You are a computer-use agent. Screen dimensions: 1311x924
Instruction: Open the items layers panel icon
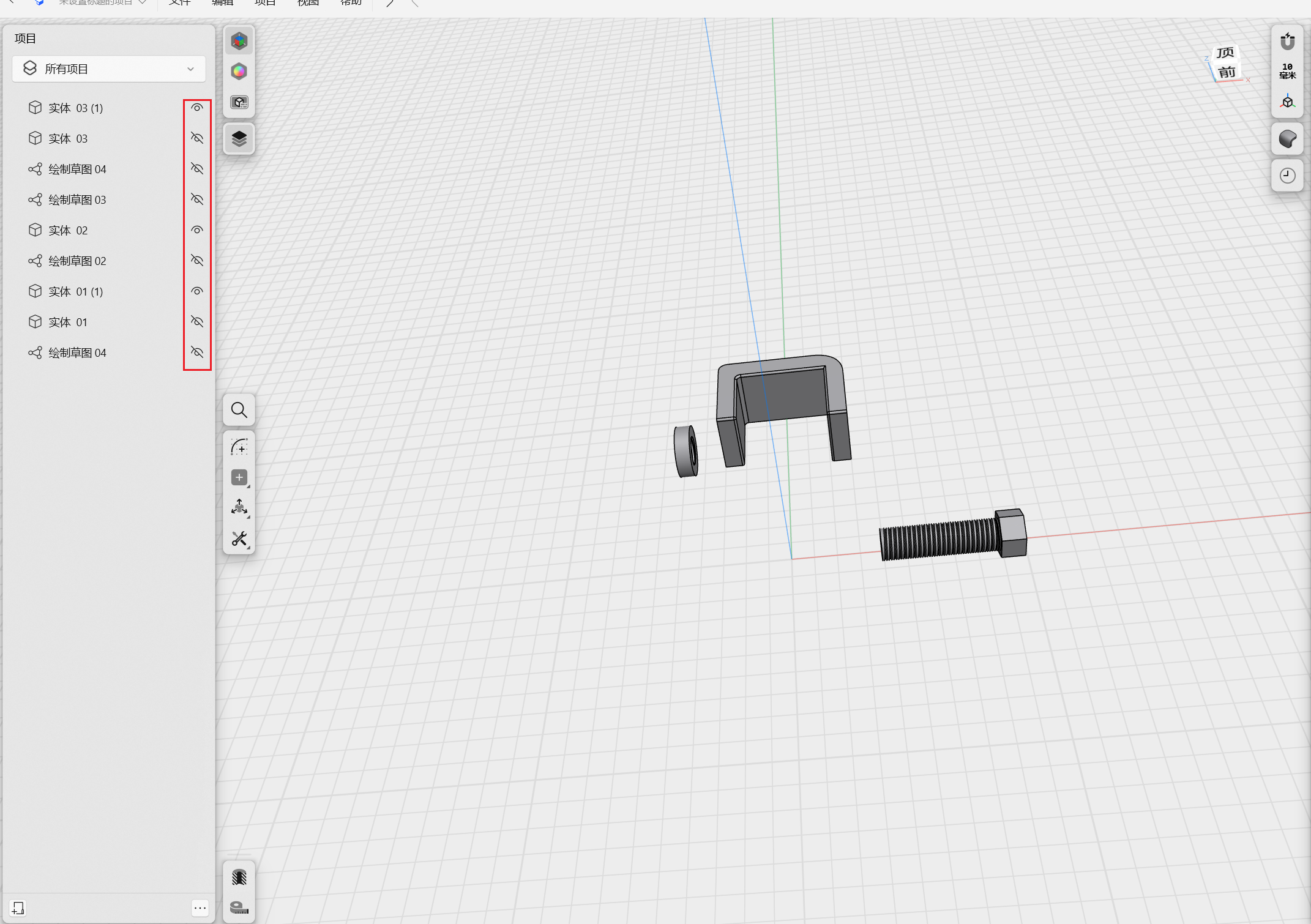coord(239,139)
